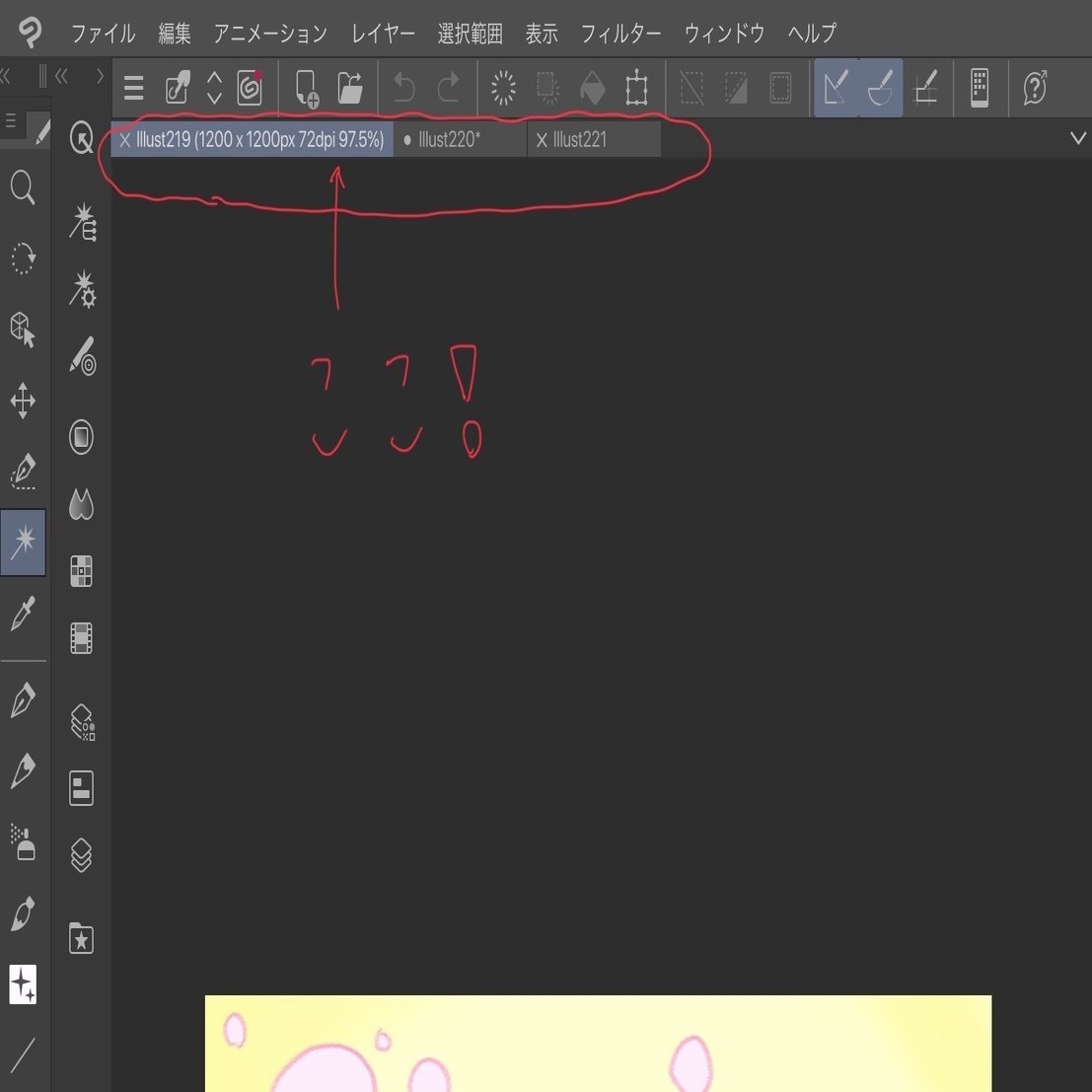Open the フィルター menu
The width and height of the screenshot is (1092, 1092).
coord(620,33)
